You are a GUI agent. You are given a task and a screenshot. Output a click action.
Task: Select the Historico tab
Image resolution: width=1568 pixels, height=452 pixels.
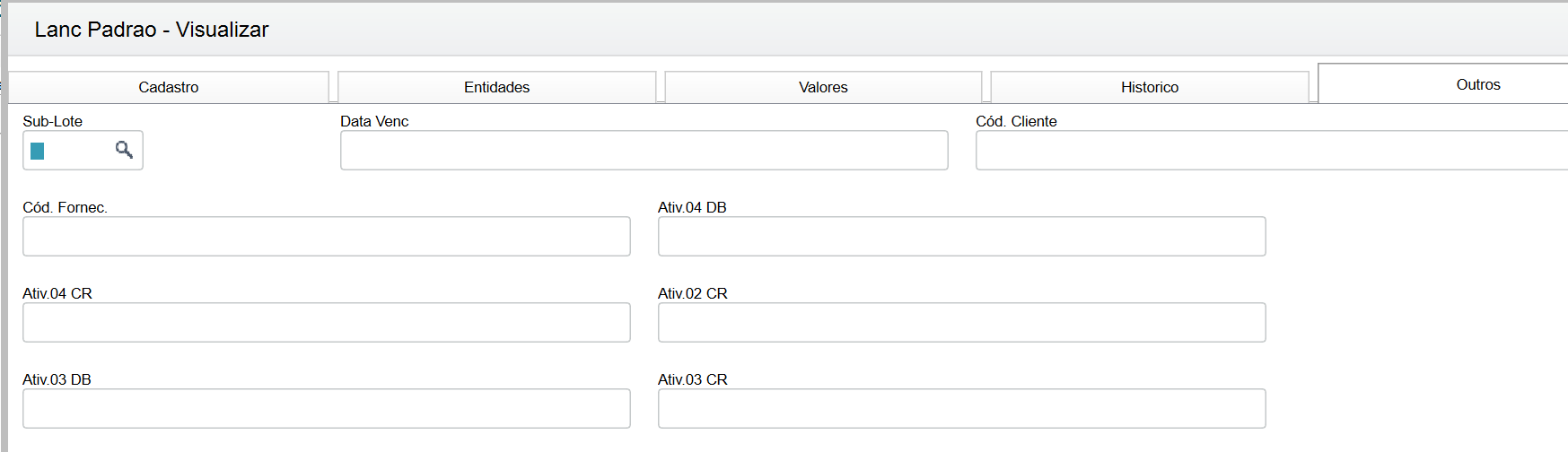1149,87
